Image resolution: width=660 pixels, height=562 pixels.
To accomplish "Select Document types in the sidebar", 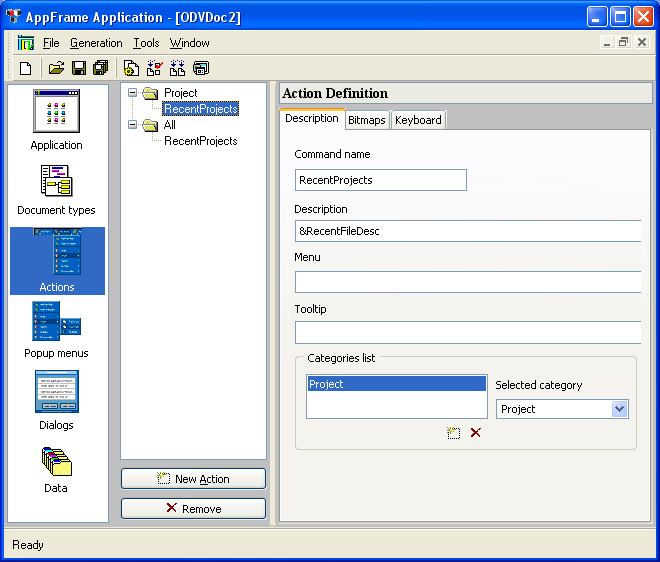I will (x=56, y=190).
